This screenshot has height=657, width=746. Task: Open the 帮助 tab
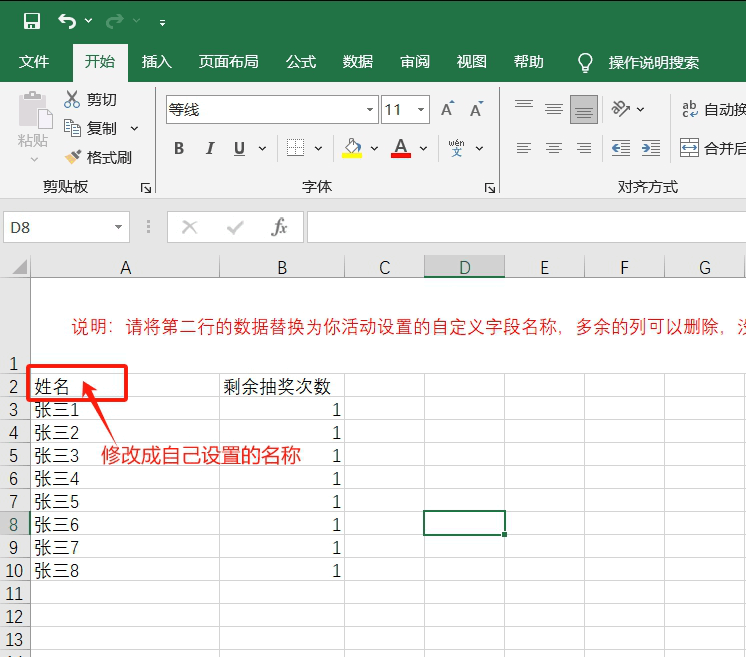pos(529,62)
